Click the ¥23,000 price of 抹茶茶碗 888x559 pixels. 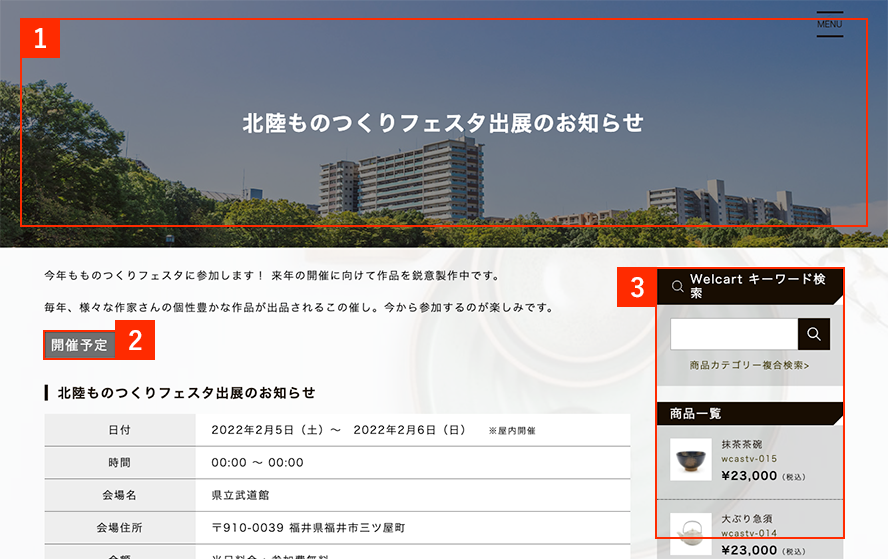tap(749, 476)
